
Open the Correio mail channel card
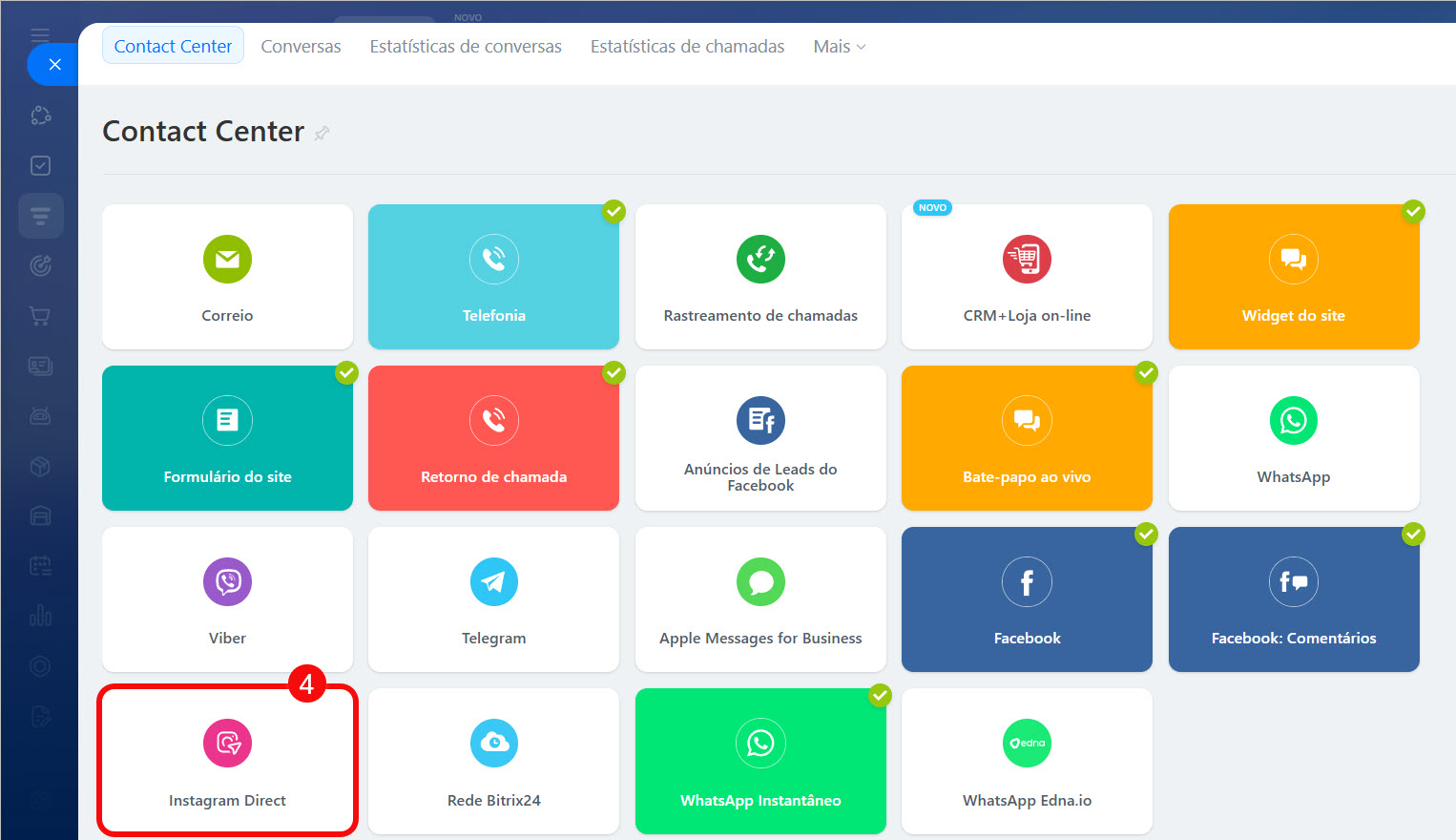click(227, 277)
